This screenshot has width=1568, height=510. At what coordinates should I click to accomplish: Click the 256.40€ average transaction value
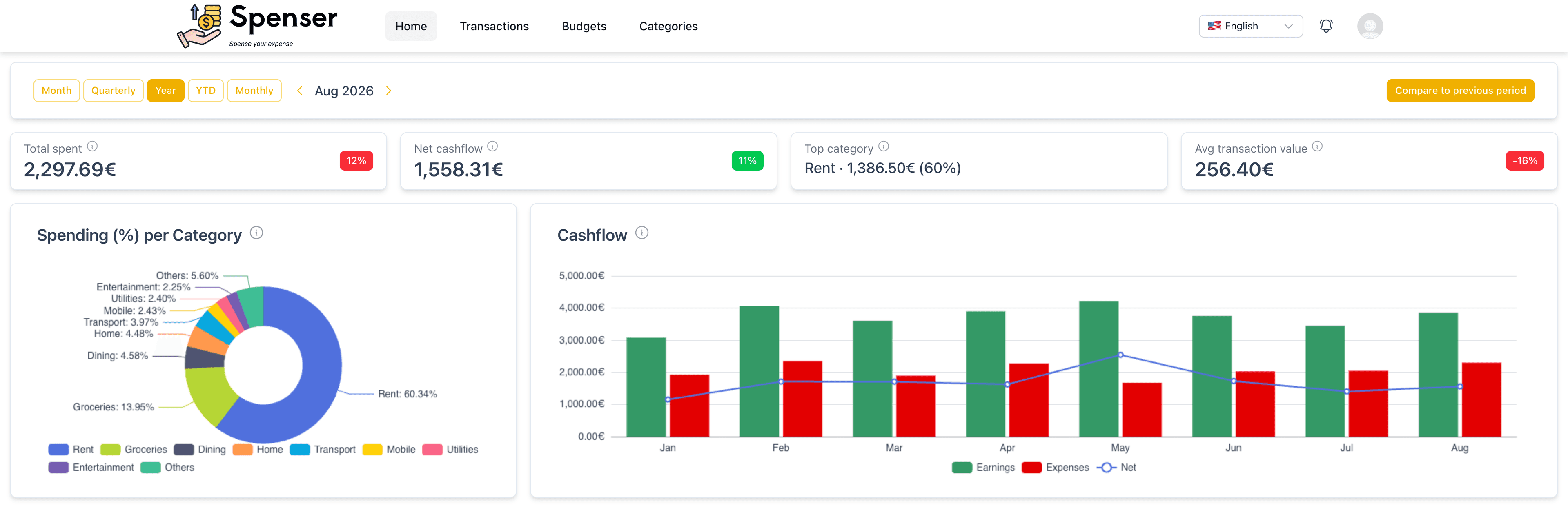click(x=1234, y=170)
